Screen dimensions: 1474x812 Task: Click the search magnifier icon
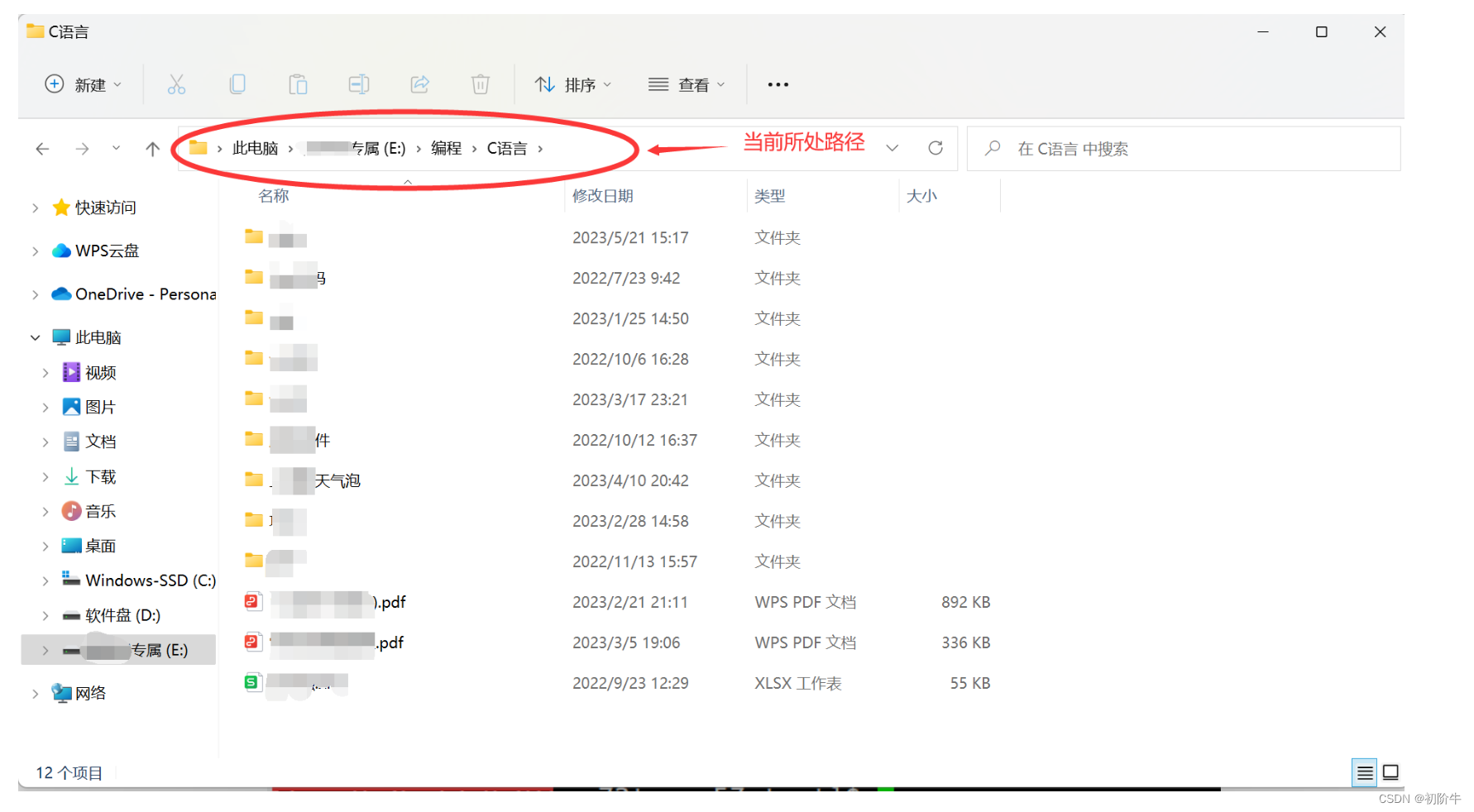[993, 148]
